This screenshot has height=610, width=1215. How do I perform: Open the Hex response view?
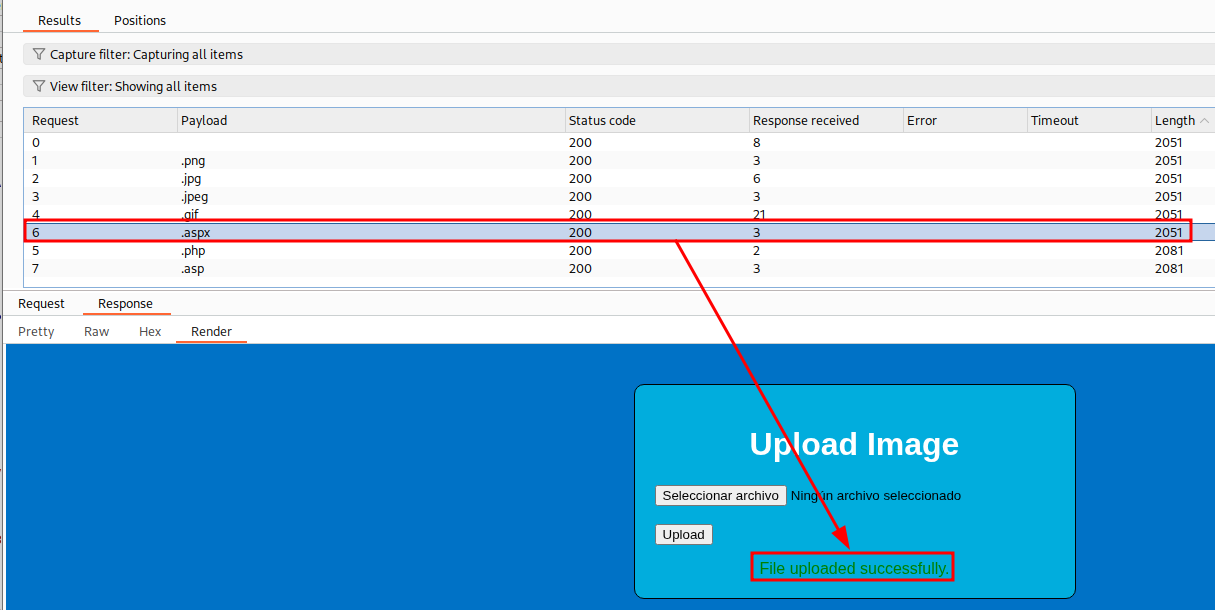click(x=150, y=331)
